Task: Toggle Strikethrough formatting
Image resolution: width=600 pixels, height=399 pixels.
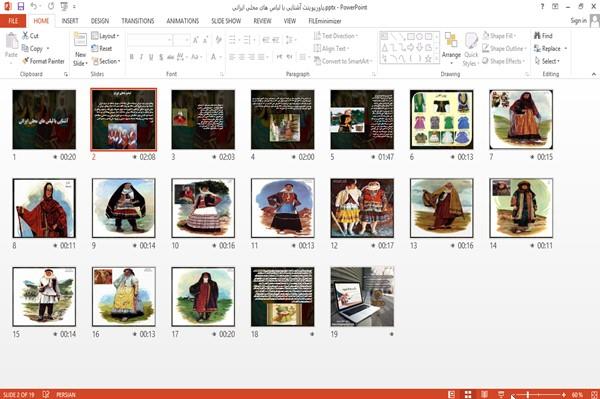Action: click(x=171, y=57)
